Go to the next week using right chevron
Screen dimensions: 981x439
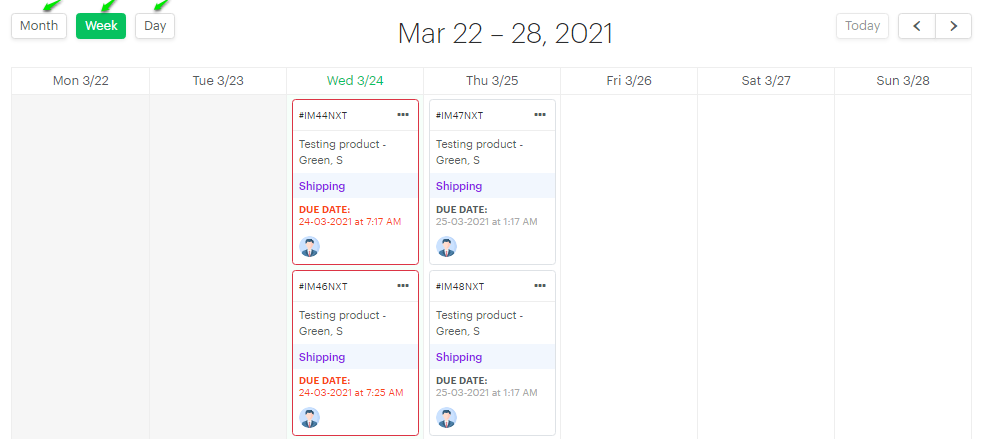click(x=953, y=26)
